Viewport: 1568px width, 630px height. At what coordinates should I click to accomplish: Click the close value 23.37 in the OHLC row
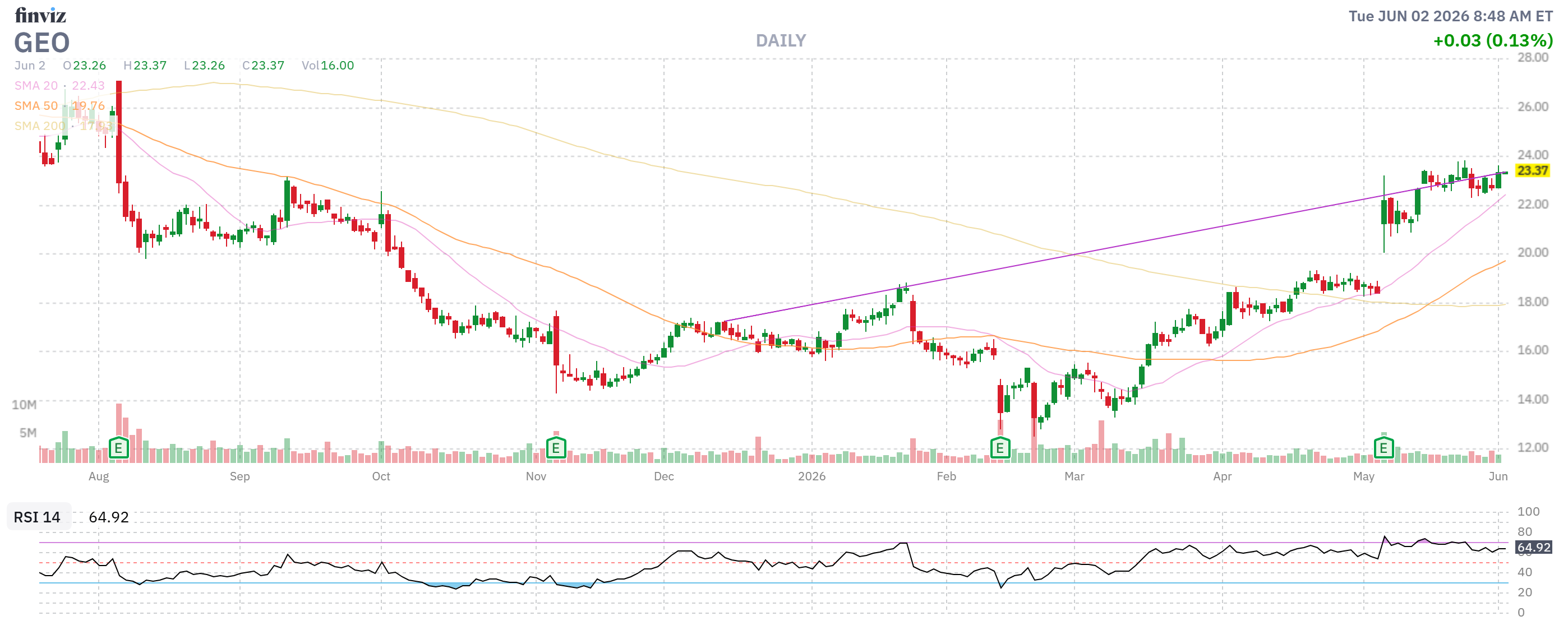click(268, 66)
